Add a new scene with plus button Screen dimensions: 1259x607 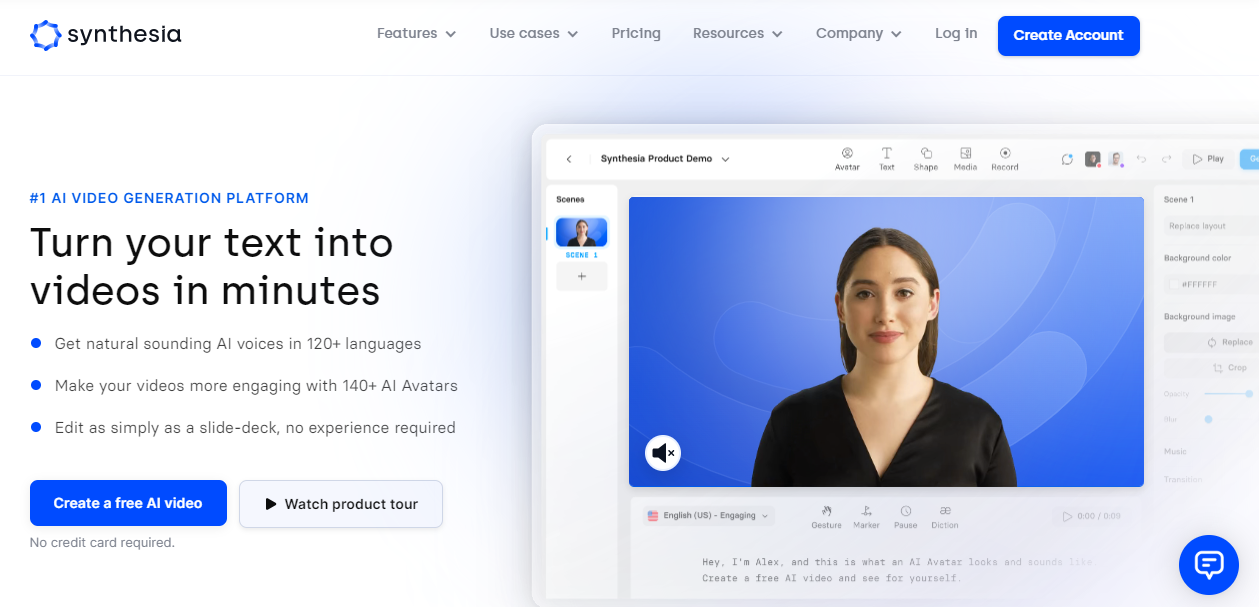tap(581, 276)
